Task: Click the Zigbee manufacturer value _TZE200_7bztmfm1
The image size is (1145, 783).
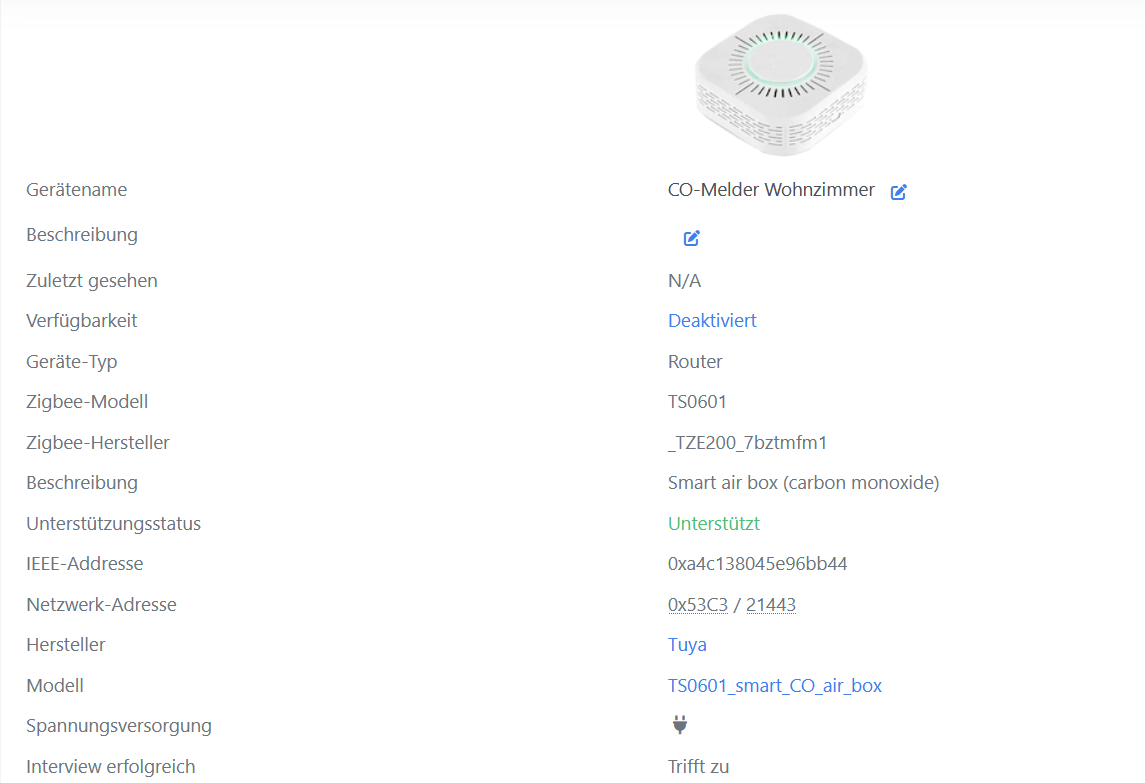Action: tap(747, 442)
